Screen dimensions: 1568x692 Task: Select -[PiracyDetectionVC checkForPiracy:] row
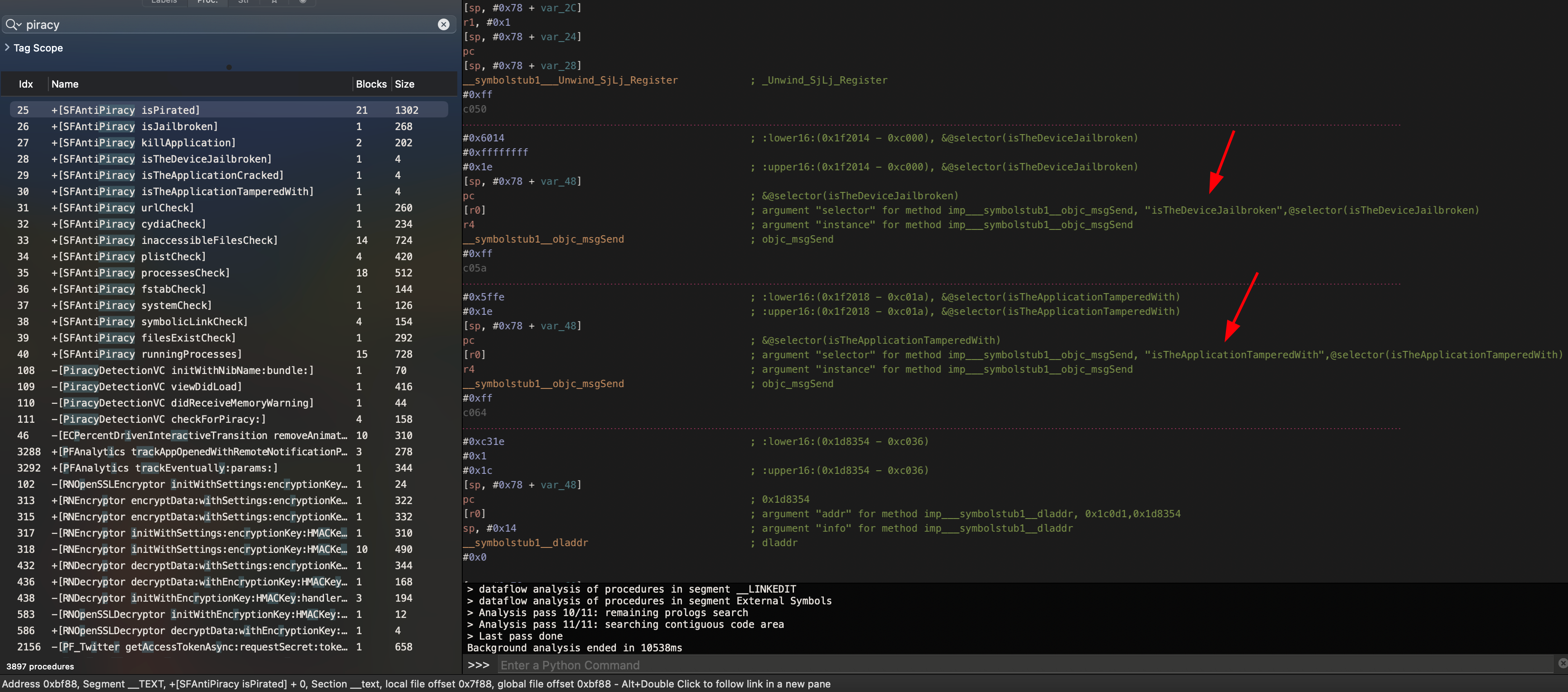tap(229, 419)
